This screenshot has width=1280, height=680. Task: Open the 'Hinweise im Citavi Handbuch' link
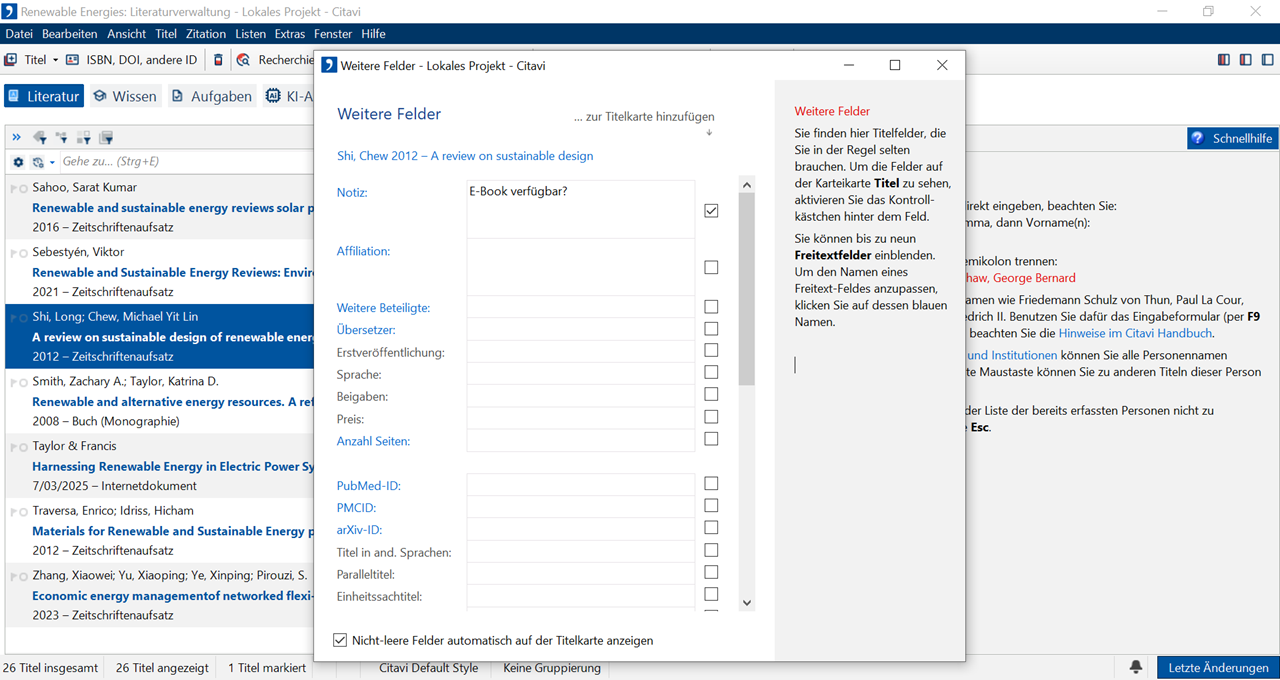point(1135,333)
